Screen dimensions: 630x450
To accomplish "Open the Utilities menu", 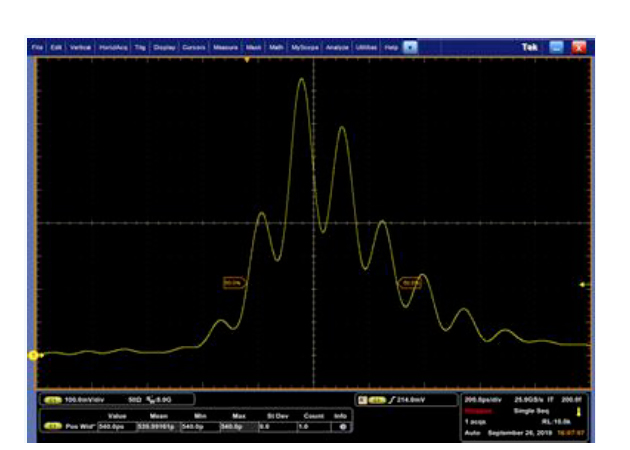I will [366, 47].
